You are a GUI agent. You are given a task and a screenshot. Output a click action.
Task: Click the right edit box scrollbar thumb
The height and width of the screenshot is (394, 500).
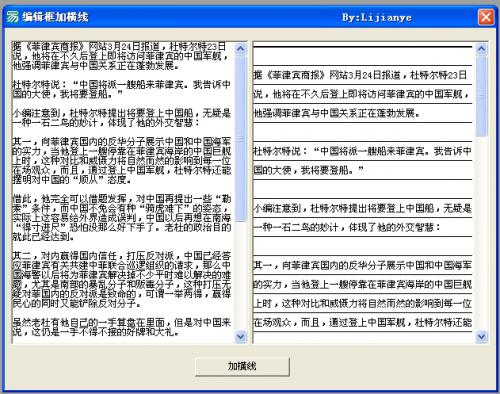point(481,96)
